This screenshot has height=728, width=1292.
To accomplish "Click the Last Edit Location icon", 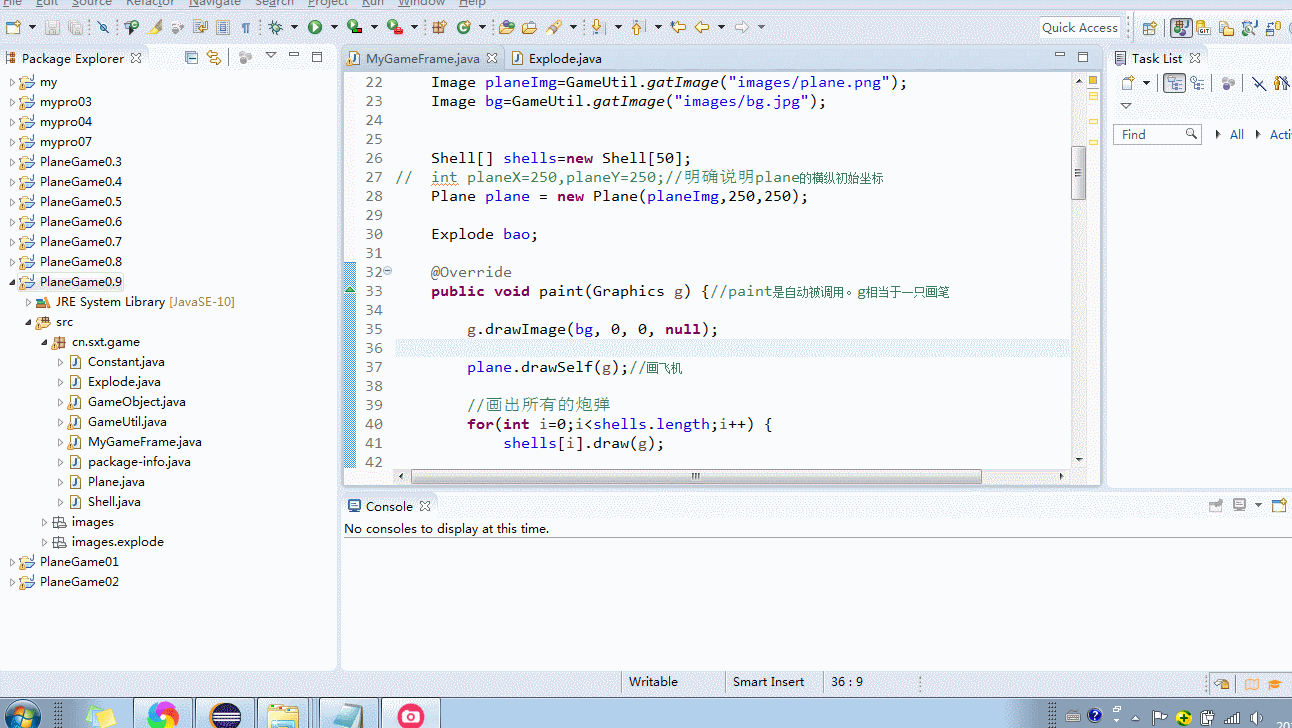I will (x=678, y=28).
